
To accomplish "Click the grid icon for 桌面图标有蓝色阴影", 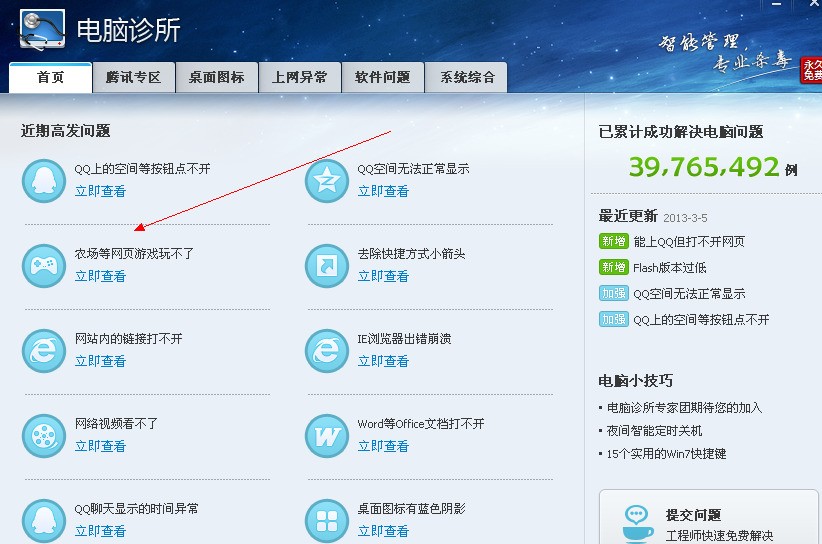I will pos(327,520).
